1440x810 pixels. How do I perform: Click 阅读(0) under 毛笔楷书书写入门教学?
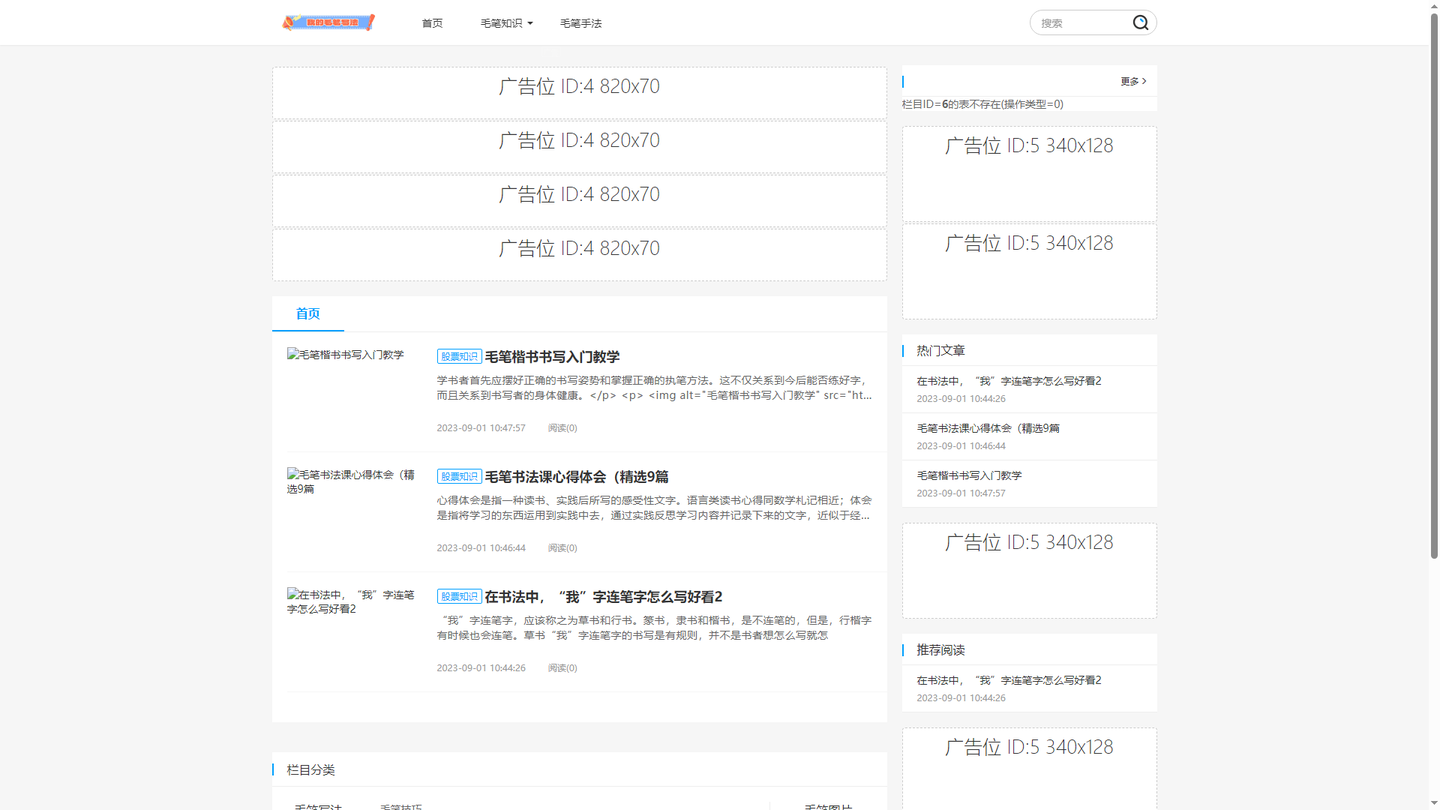click(562, 428)
